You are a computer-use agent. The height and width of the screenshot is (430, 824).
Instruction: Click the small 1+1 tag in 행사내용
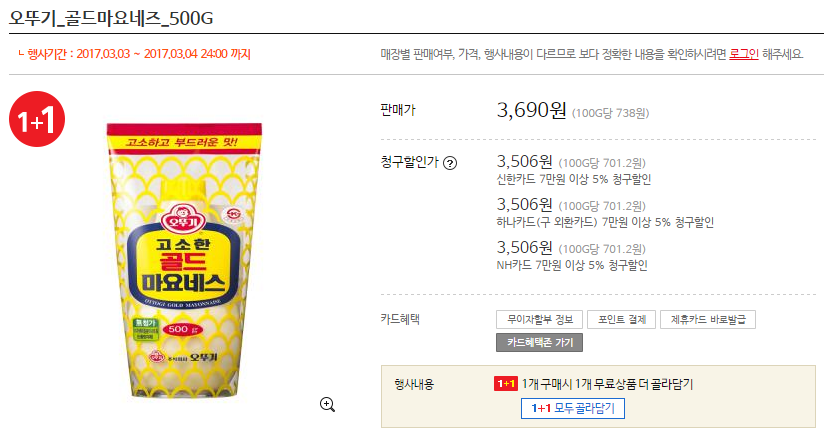pyautogui.click(x=506, y=384)
